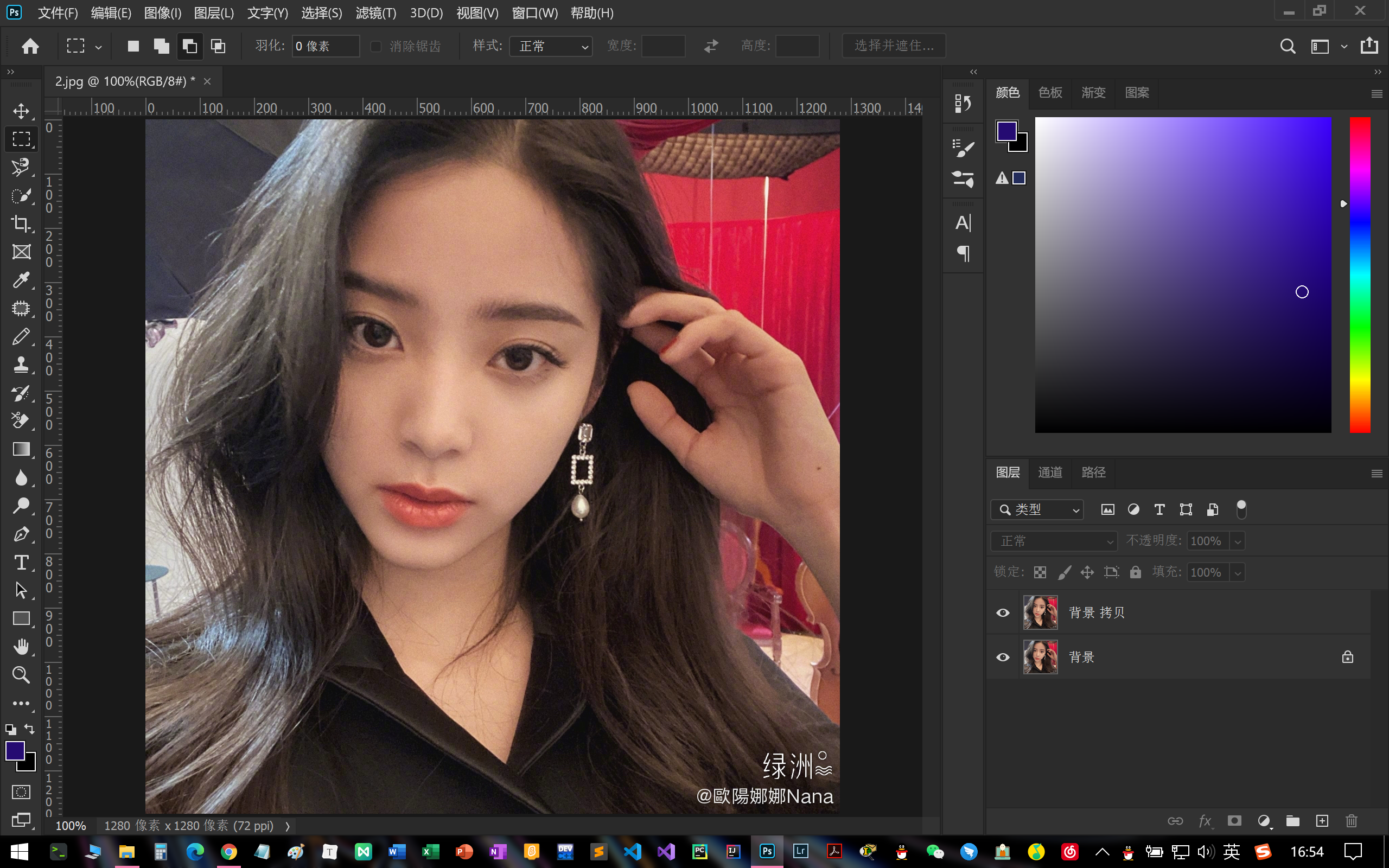
Task: Switch to the 色板 tab
Action: pyautogui.click(x=1050, y=92)
